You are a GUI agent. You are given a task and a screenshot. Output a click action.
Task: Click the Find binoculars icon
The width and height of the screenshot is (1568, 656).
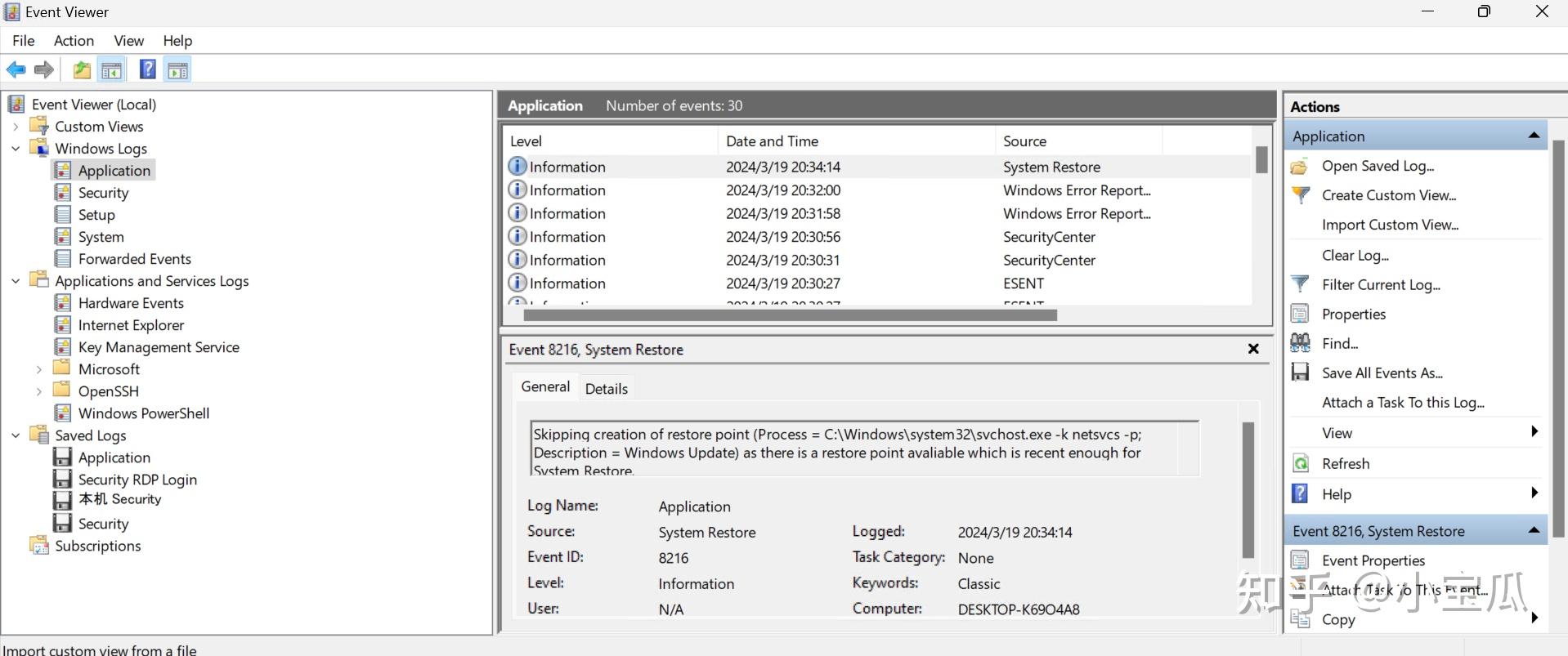1300,343
